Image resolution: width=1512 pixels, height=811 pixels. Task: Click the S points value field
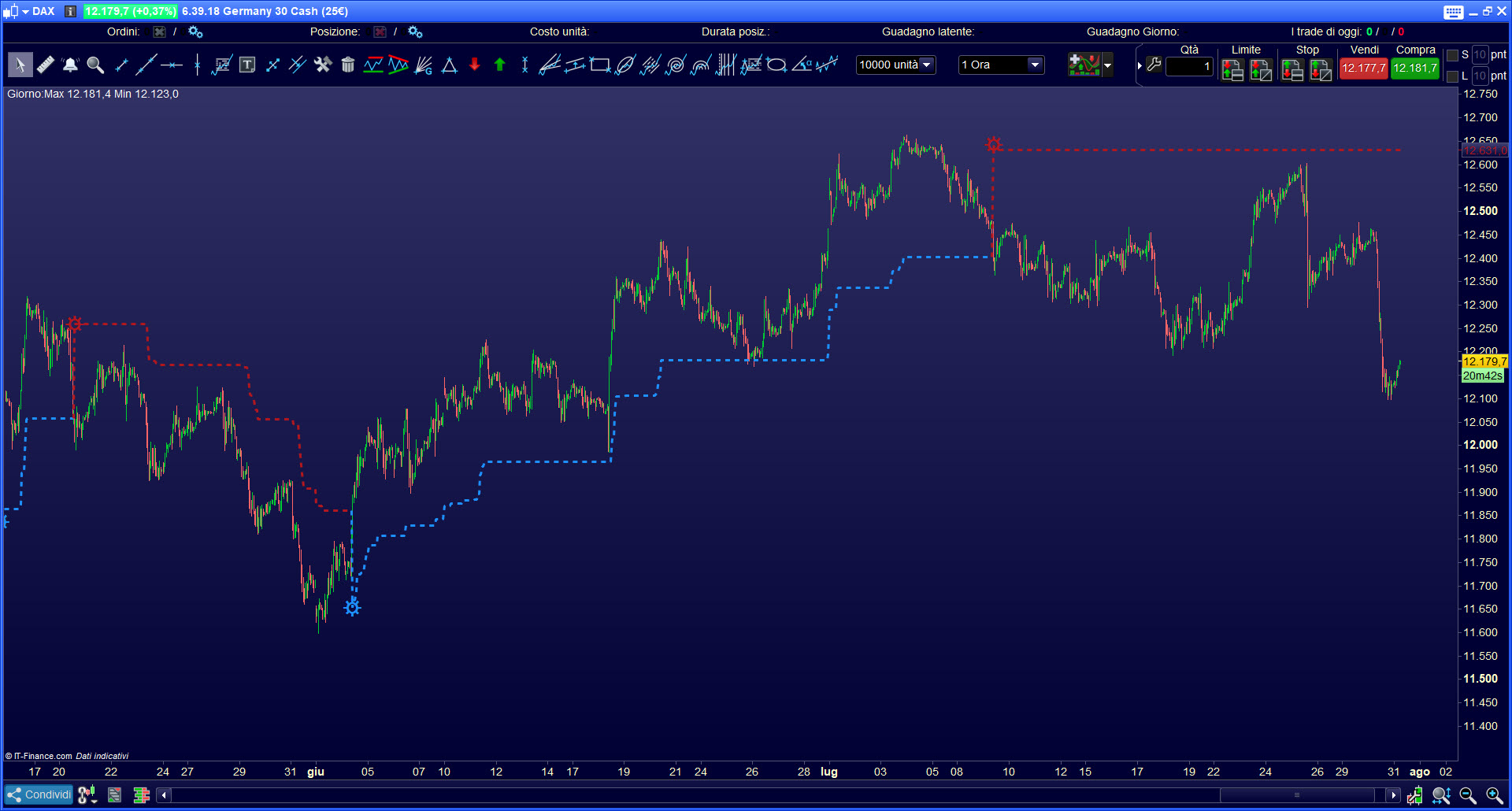pos(1480,54)
